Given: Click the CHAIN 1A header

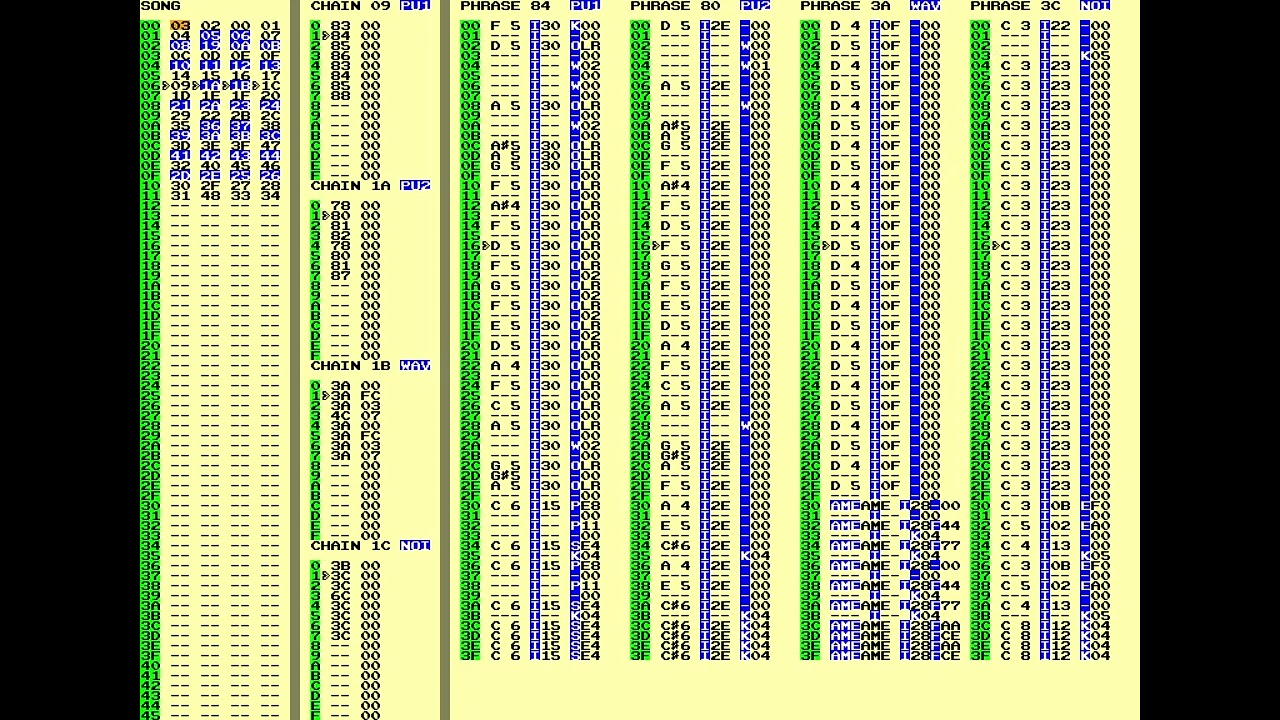Looking at the screenshot, I should 350,186.
